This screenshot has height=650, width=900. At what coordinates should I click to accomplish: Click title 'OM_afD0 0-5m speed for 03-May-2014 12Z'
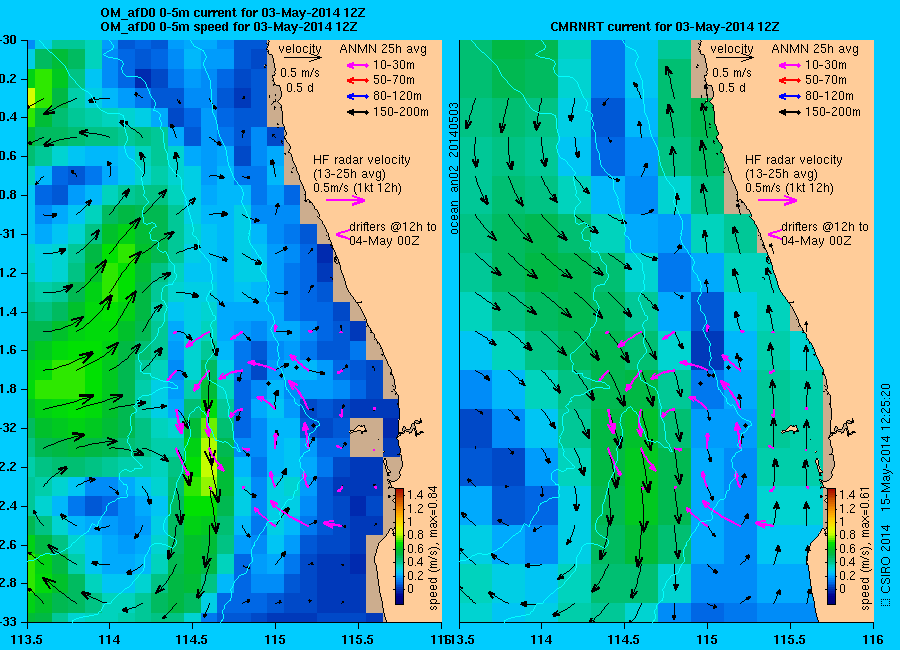tap(228, 27)
